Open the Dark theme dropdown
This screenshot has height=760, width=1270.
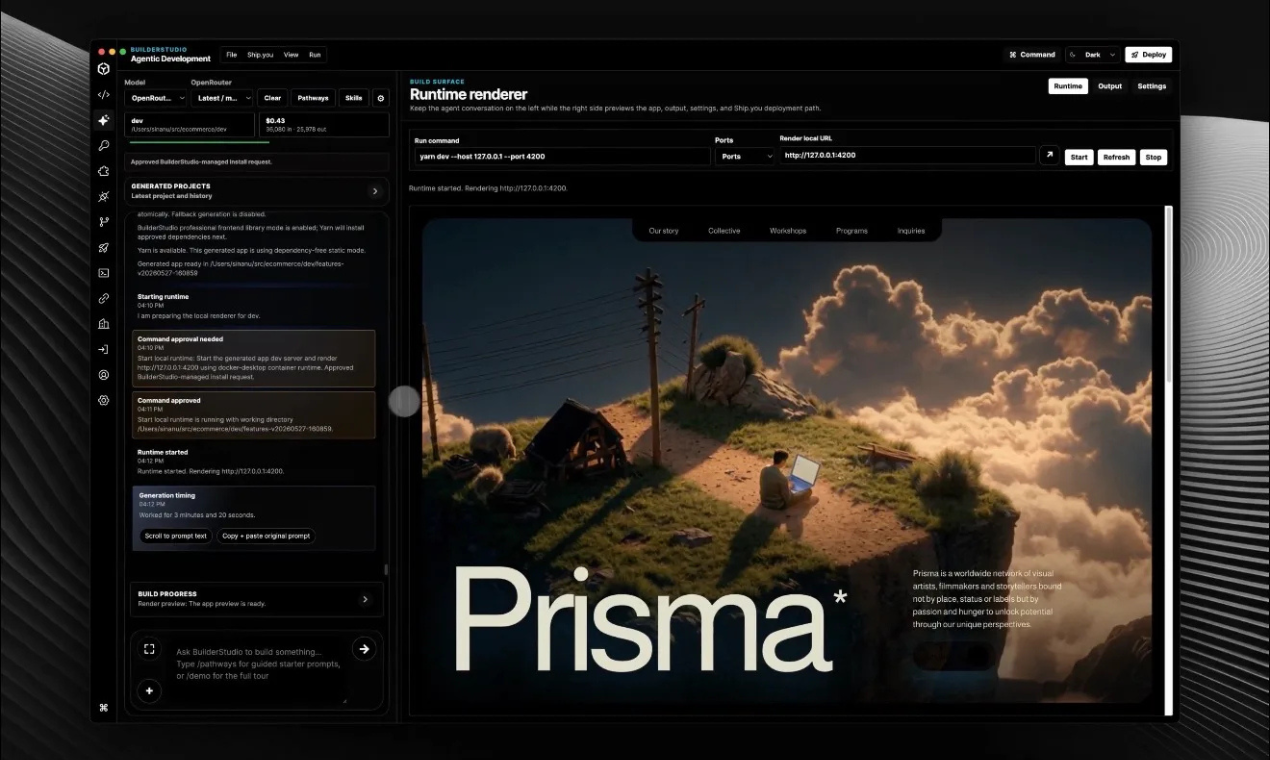point(1092,55)
